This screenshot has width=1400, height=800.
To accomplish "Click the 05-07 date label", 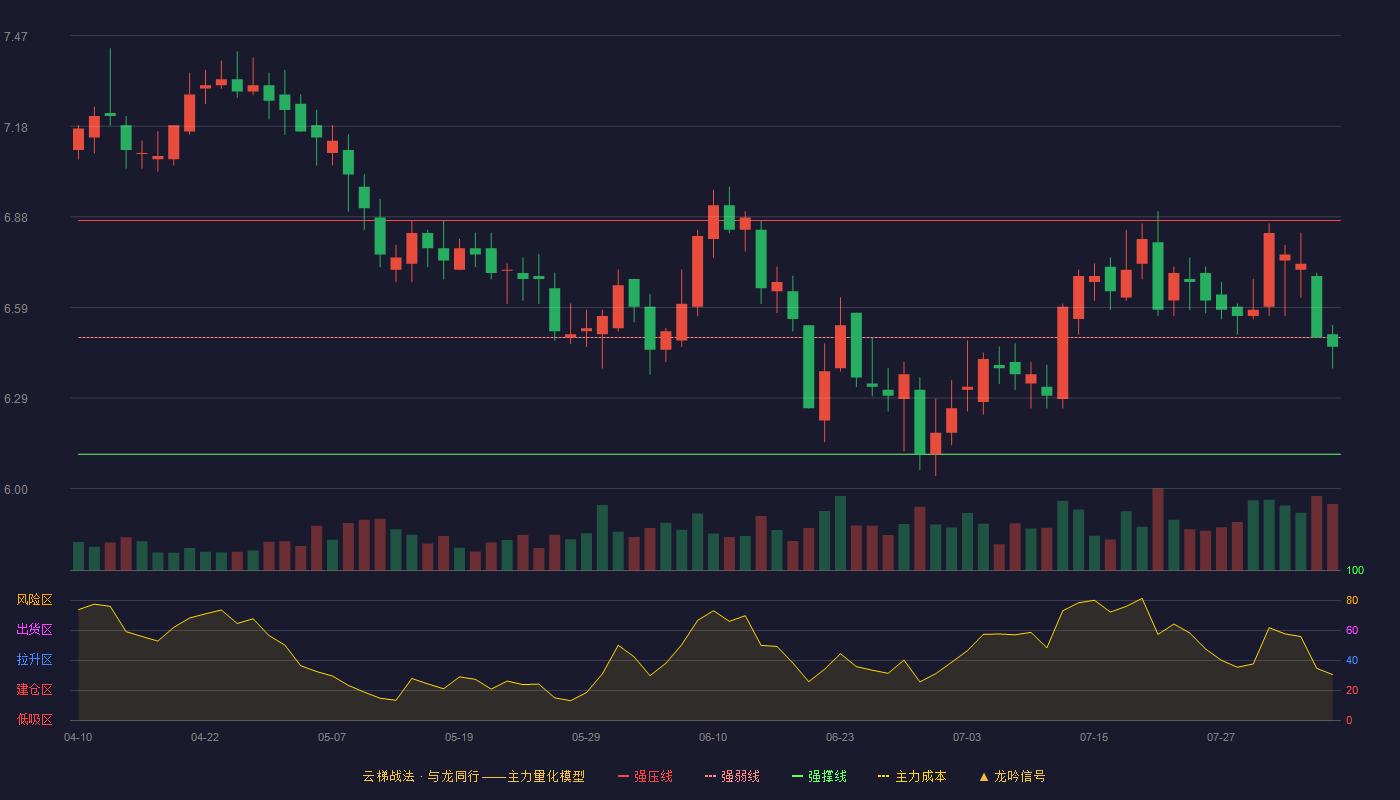I will [x=332, y=737].
